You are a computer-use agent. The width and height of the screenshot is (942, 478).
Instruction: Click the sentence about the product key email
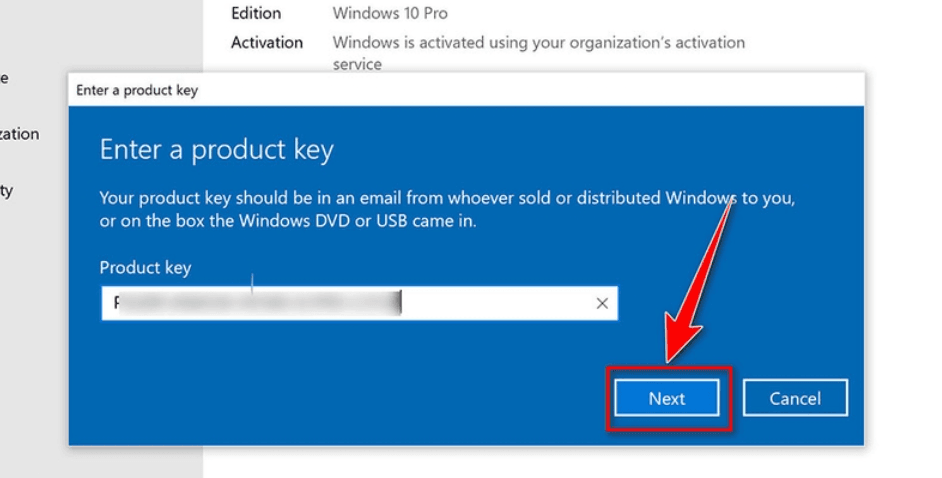447,198
